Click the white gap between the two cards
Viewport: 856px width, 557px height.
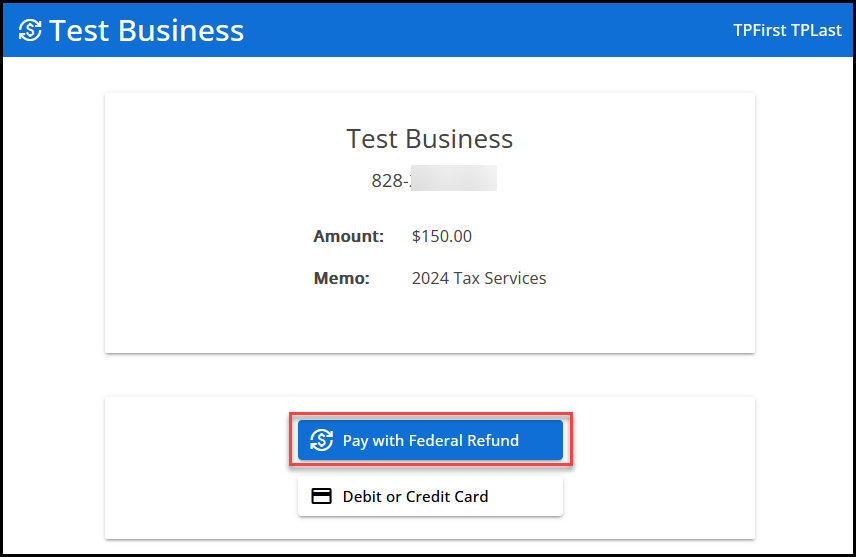click(429, 375)
